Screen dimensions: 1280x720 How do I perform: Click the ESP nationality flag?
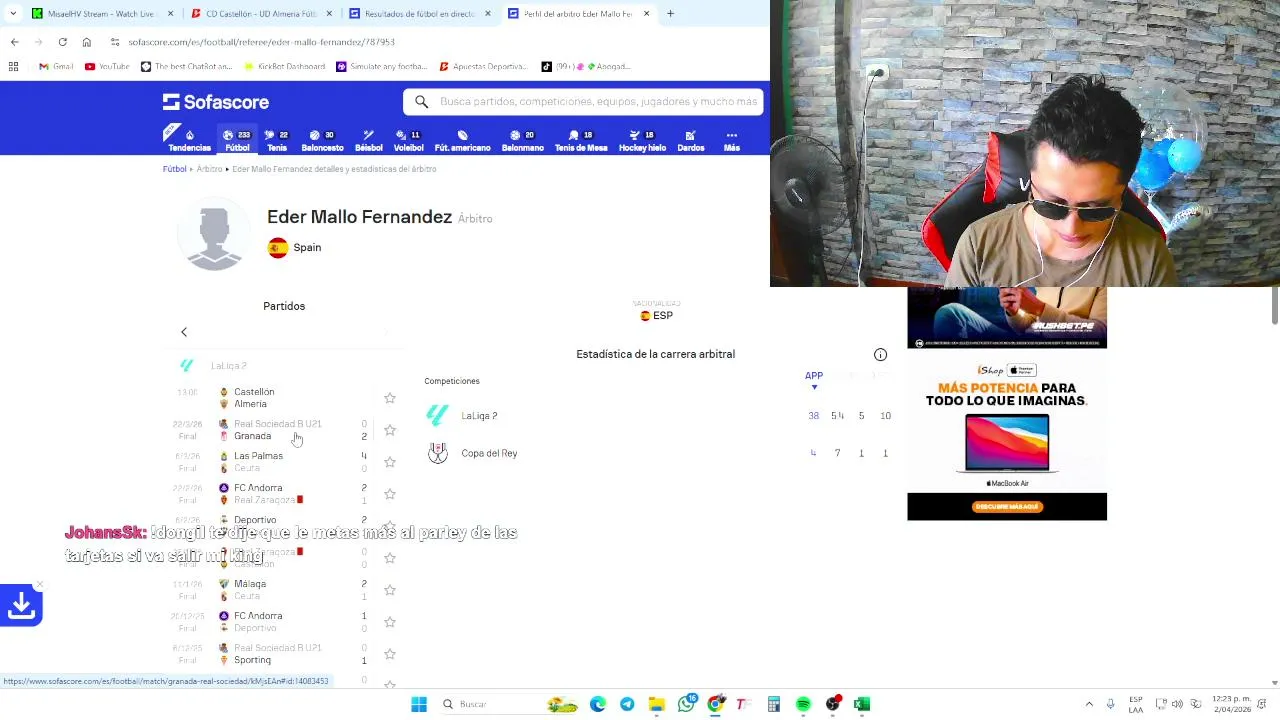(x=645, y=316)
